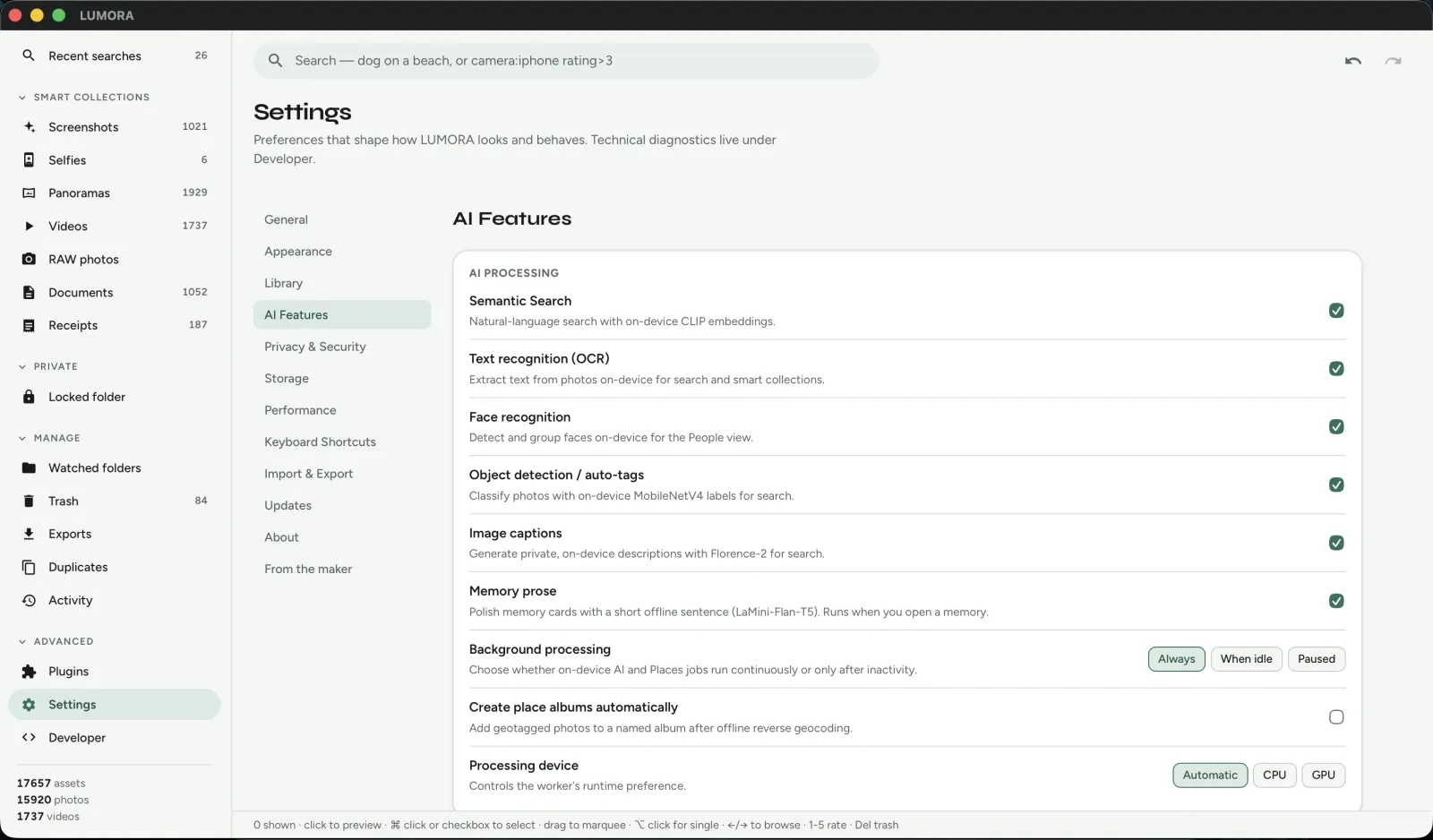Click the Panoramas icon in sidebar
Viewport: 1433px width, 840px height.
click(29, 193)
